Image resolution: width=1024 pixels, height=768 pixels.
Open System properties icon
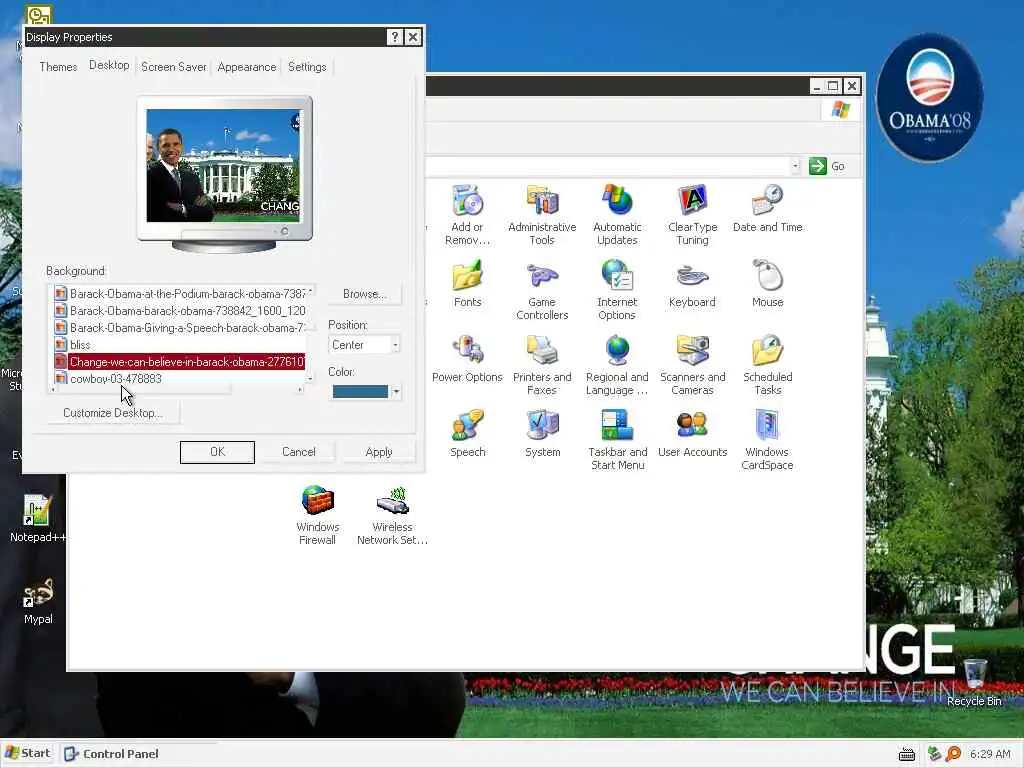click(542, 434)
